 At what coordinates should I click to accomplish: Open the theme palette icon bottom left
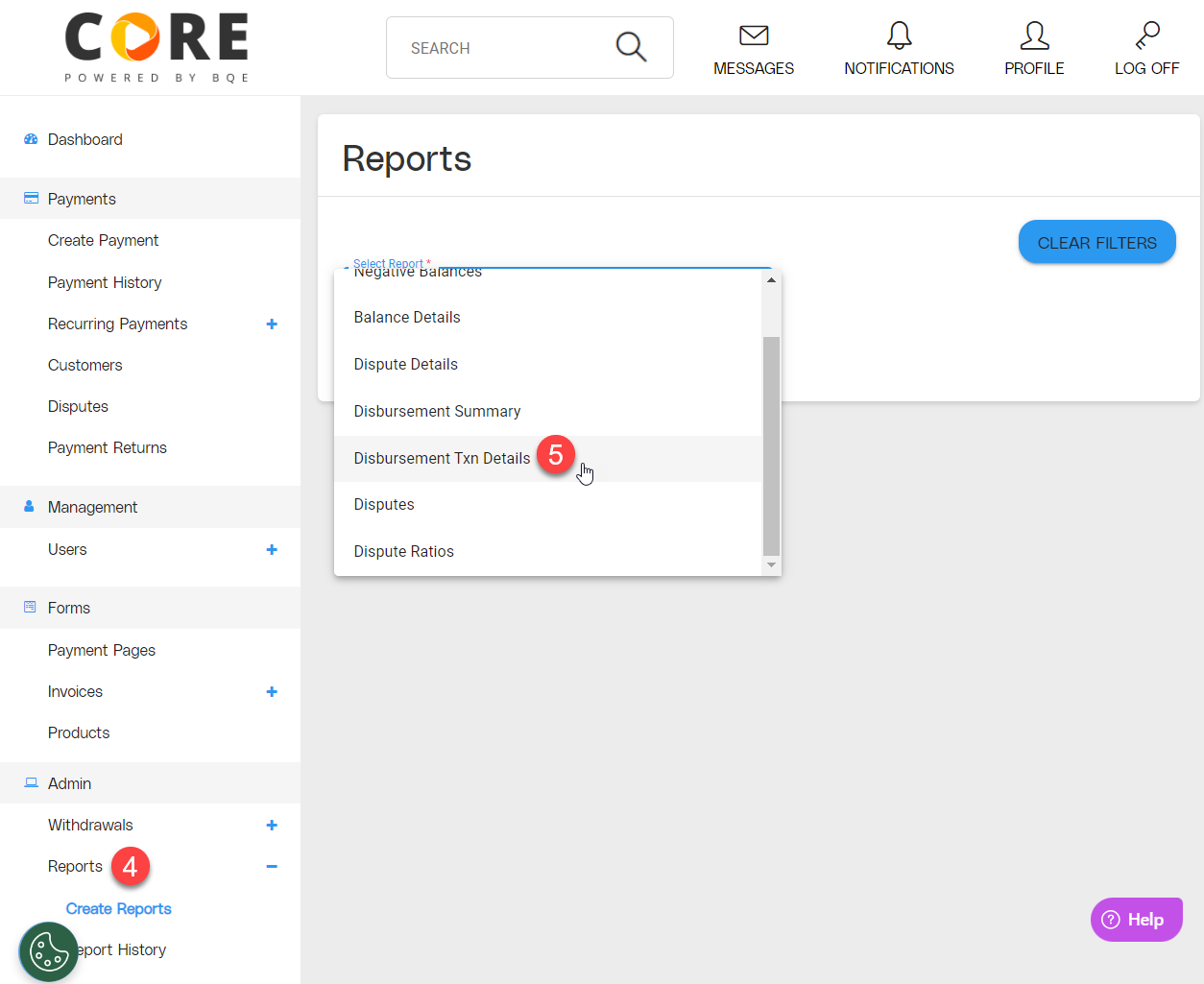[48, 951]
